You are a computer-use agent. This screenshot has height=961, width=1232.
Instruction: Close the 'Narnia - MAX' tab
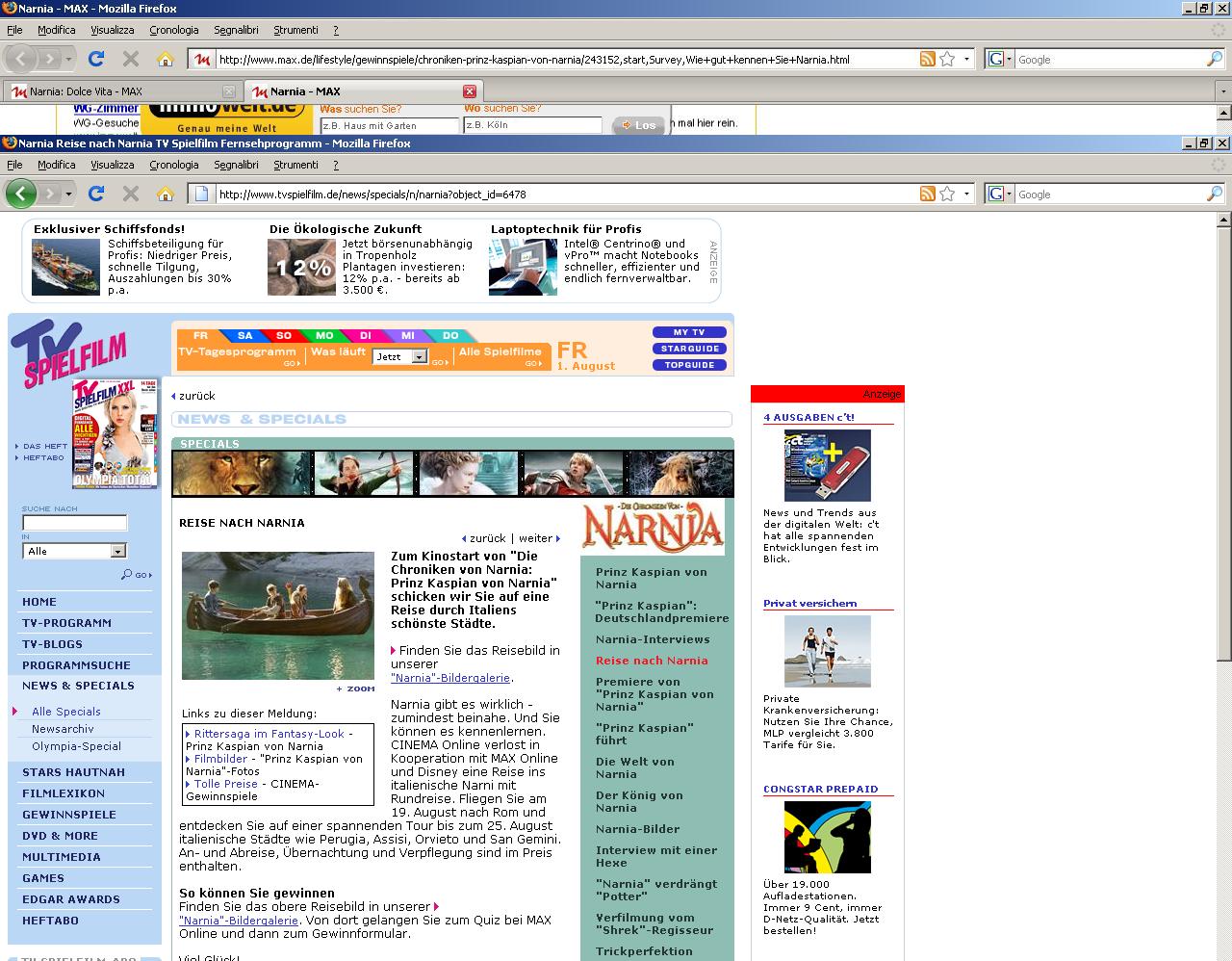pyautogui.click(x=470, y=91)
